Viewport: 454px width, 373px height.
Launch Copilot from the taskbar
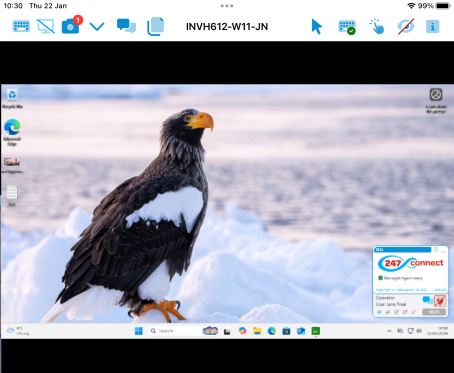coord(242,331)
